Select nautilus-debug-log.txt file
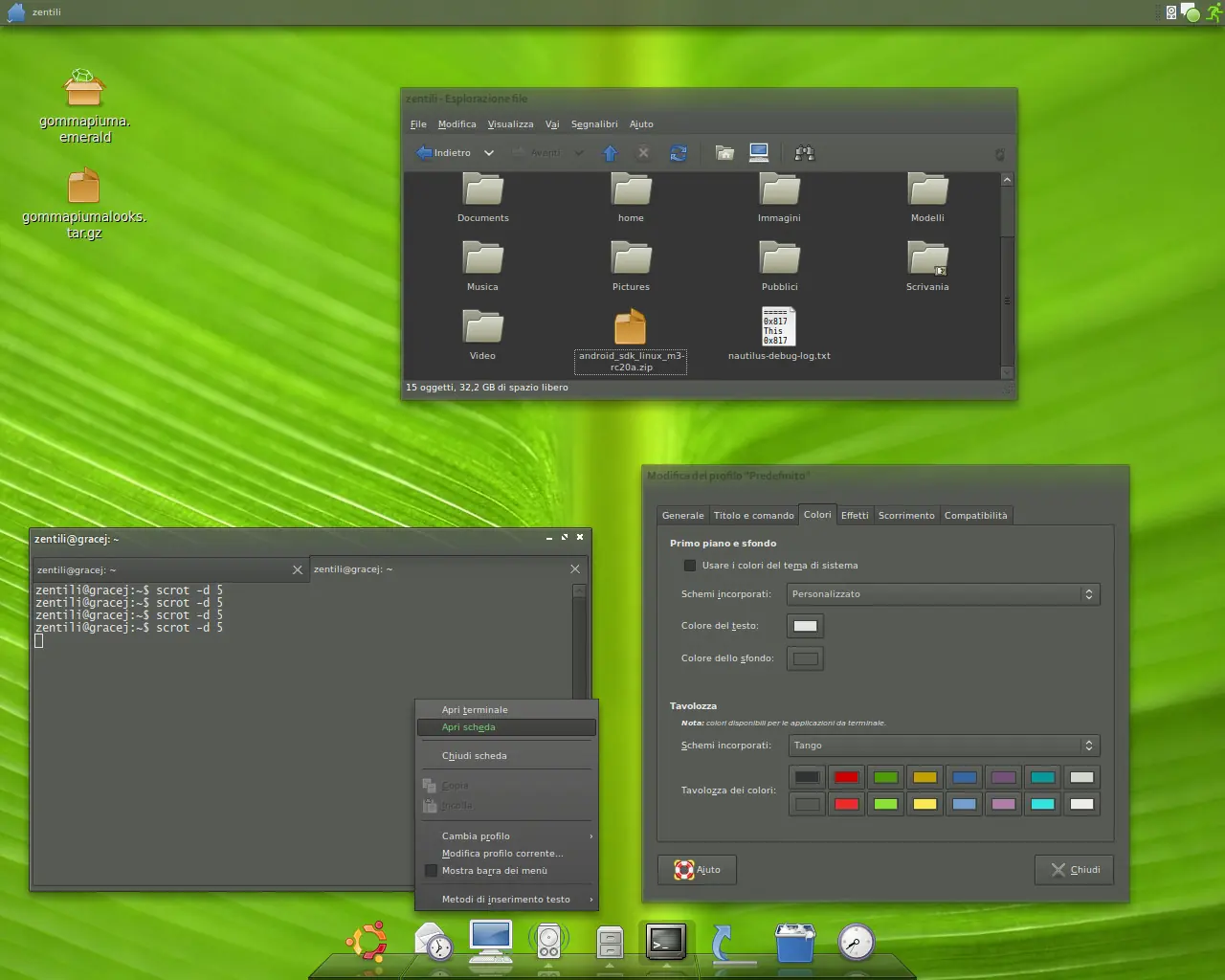 tap(779, 334)
